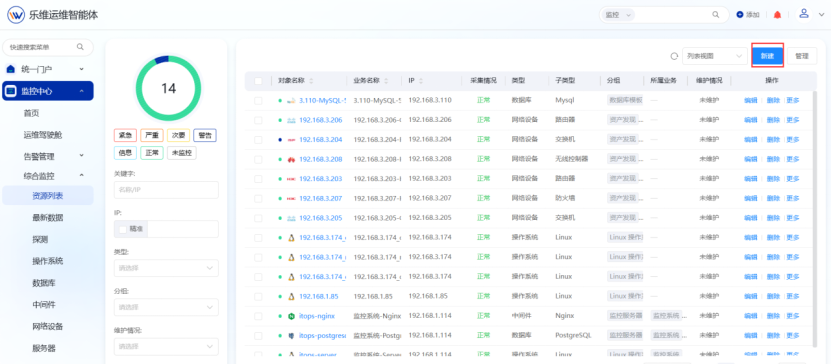Open the 监控 search scope dropdown
The height and width of the screenshot is (364, 831).
coord(618,15)
